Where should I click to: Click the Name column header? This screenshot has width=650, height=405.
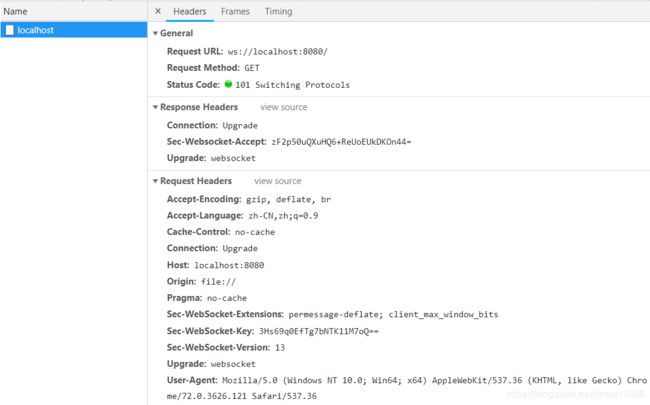click(x=15, y=12)
